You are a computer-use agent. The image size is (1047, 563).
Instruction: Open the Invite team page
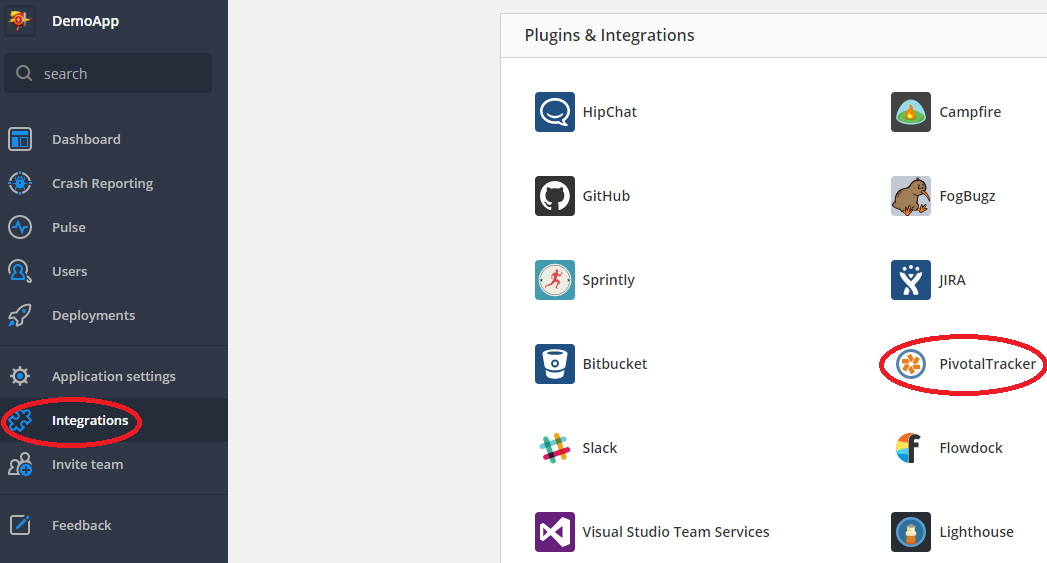coord(87,464)
